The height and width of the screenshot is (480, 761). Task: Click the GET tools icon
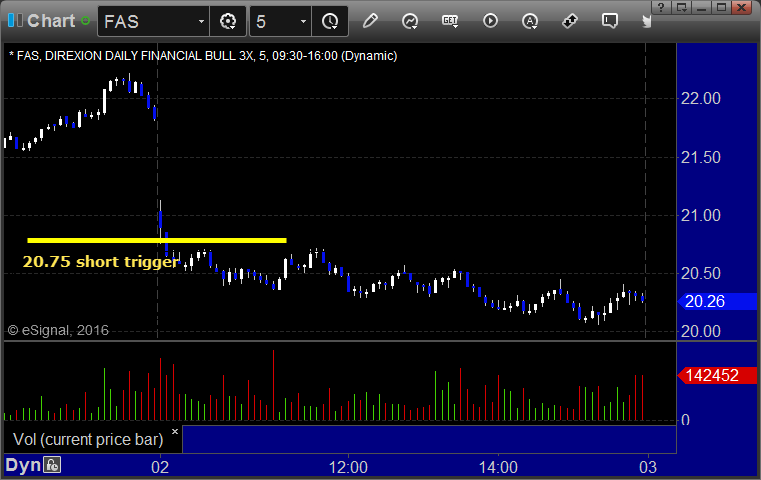(450, 21)
